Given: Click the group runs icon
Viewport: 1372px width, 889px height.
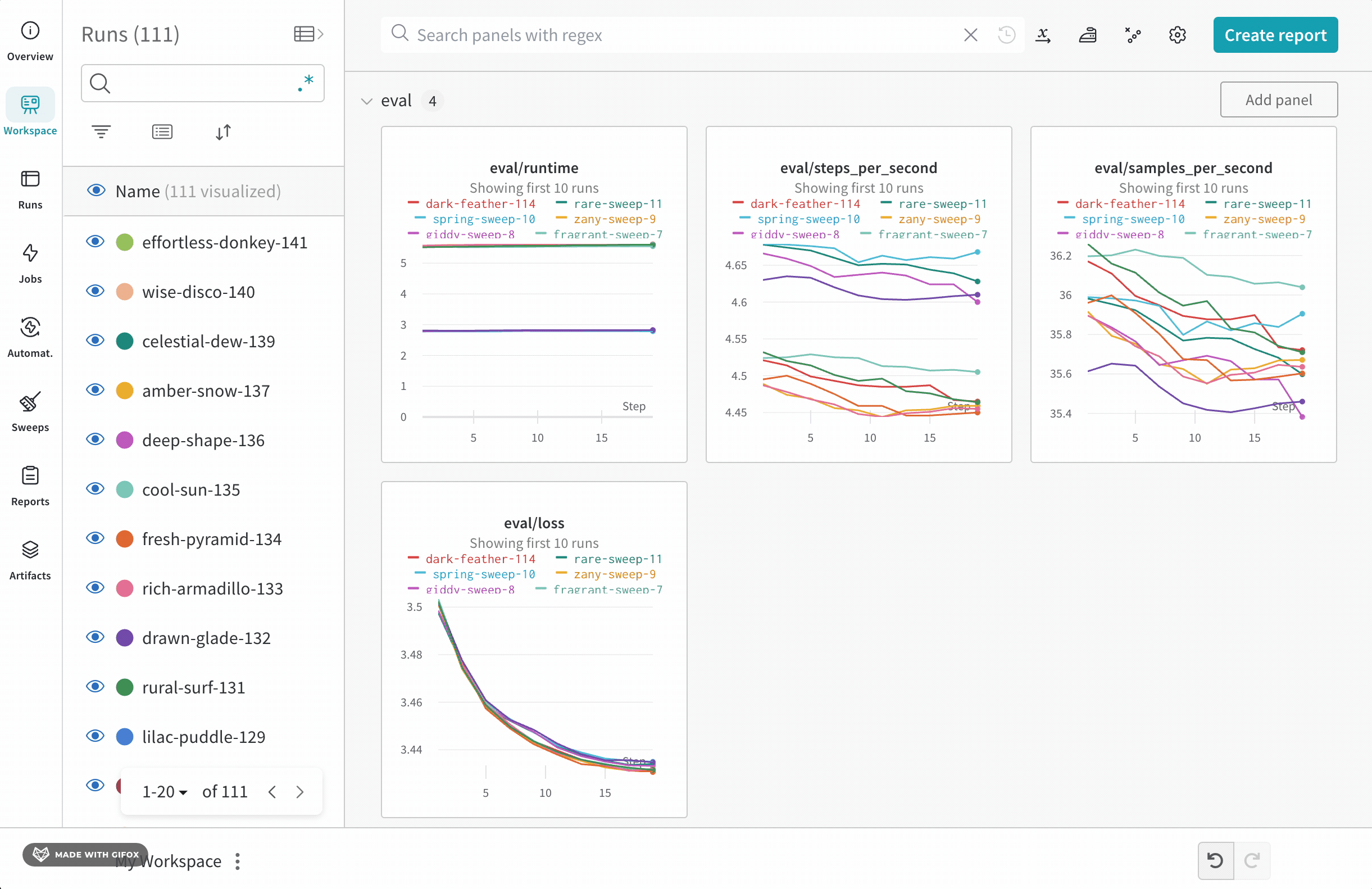Looking at the screenshot, I should [162, 132].
